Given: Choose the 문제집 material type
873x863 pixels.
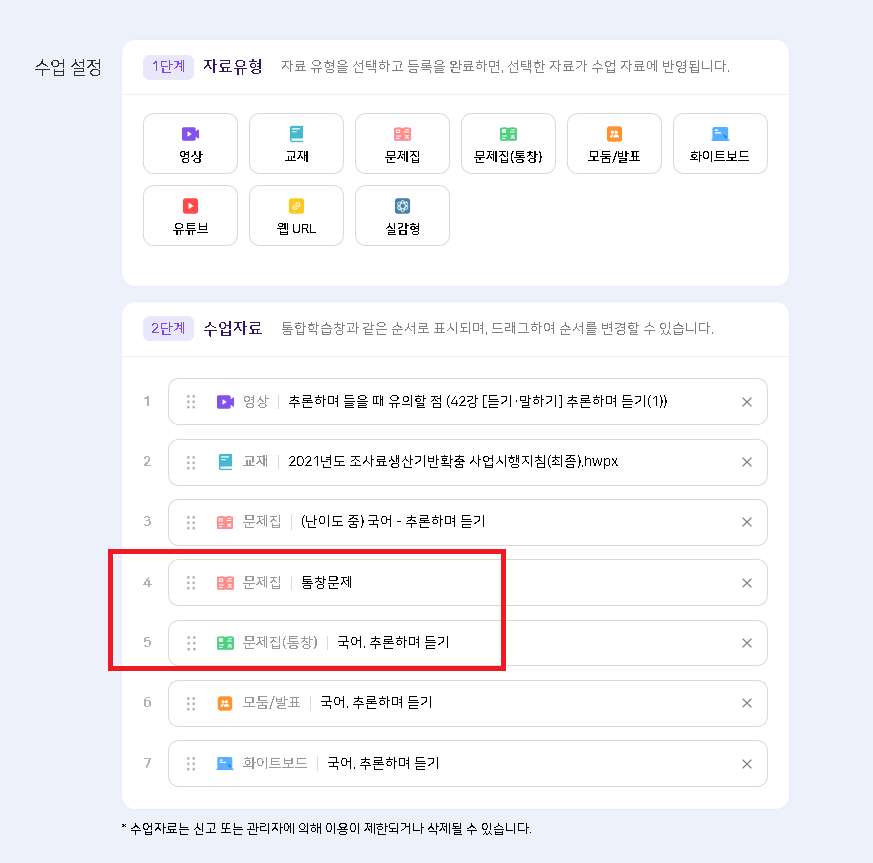Looking at the screenshot, I should pyautogui.click(x=402, y=144).
